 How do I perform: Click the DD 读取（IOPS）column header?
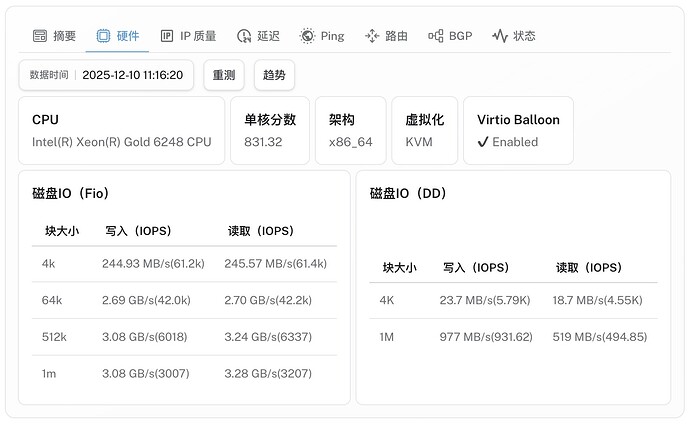pyautogui.click(x=589, y=267)
